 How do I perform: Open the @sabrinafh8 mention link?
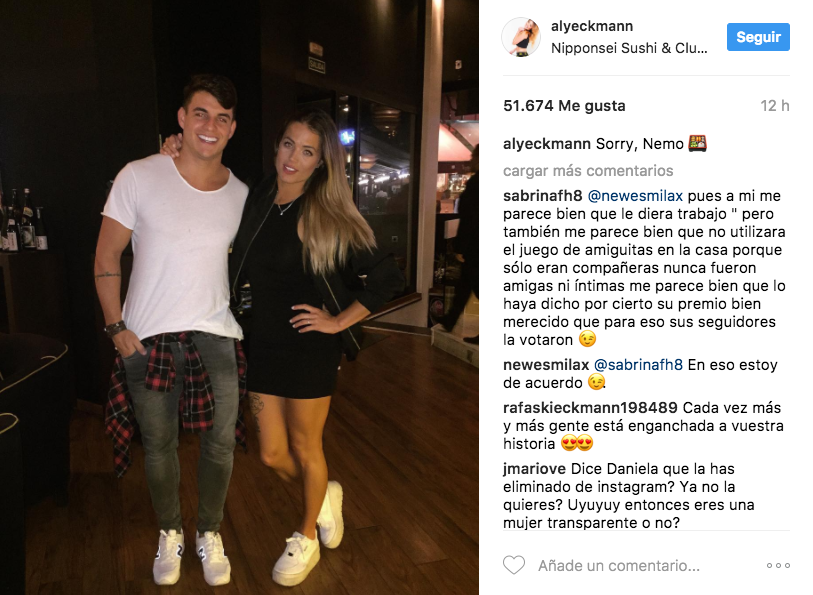coord(638,365)
